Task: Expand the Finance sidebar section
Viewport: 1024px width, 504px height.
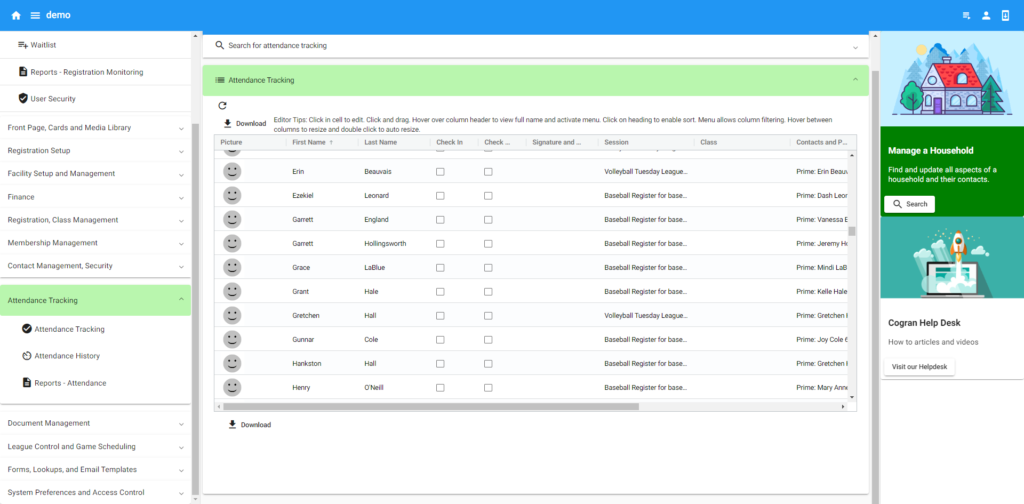Action: coord(181,197)
